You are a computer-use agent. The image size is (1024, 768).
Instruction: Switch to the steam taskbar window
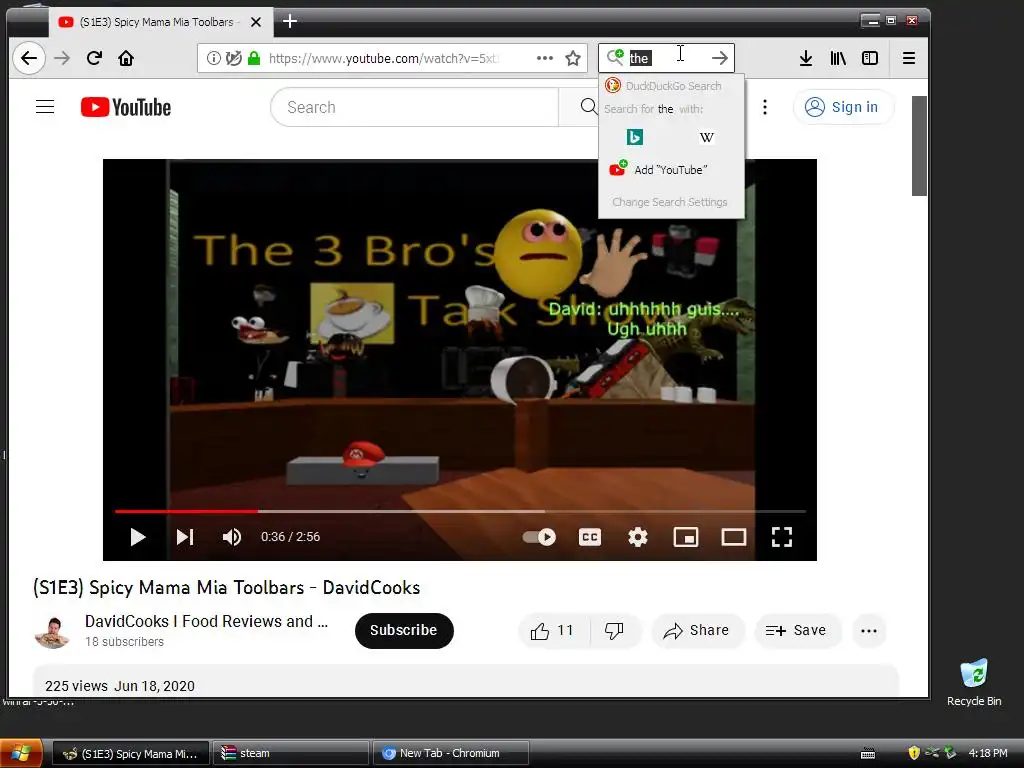[291, 753]
